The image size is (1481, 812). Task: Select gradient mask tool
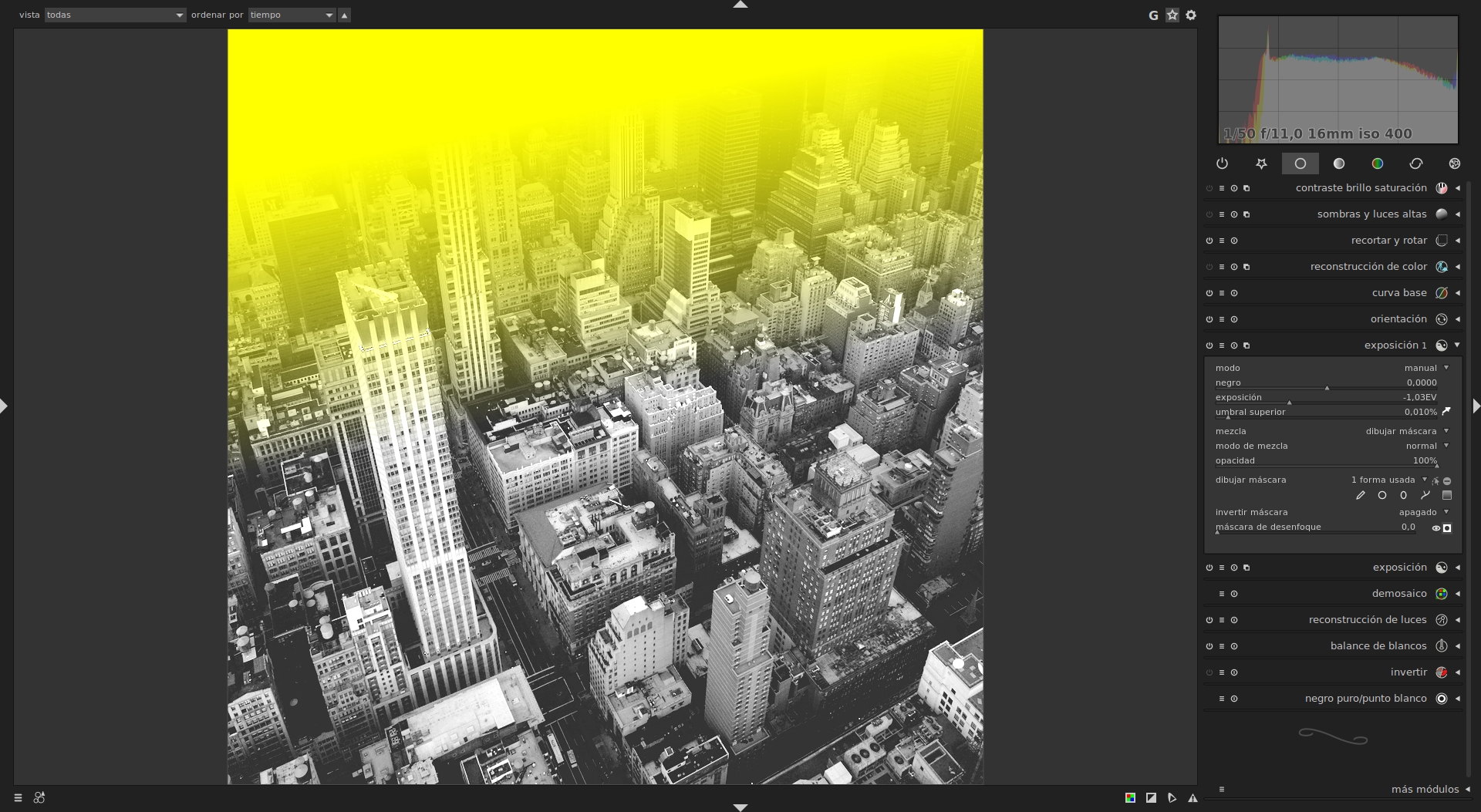pyautogui.click(x=1447, y=496)
